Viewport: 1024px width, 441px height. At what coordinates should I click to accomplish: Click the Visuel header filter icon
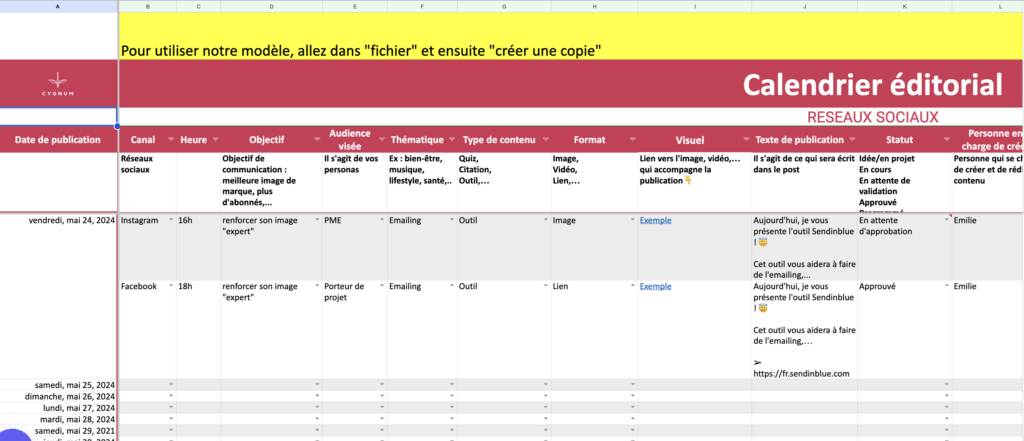pyautogui.click(x=743, y=140)
